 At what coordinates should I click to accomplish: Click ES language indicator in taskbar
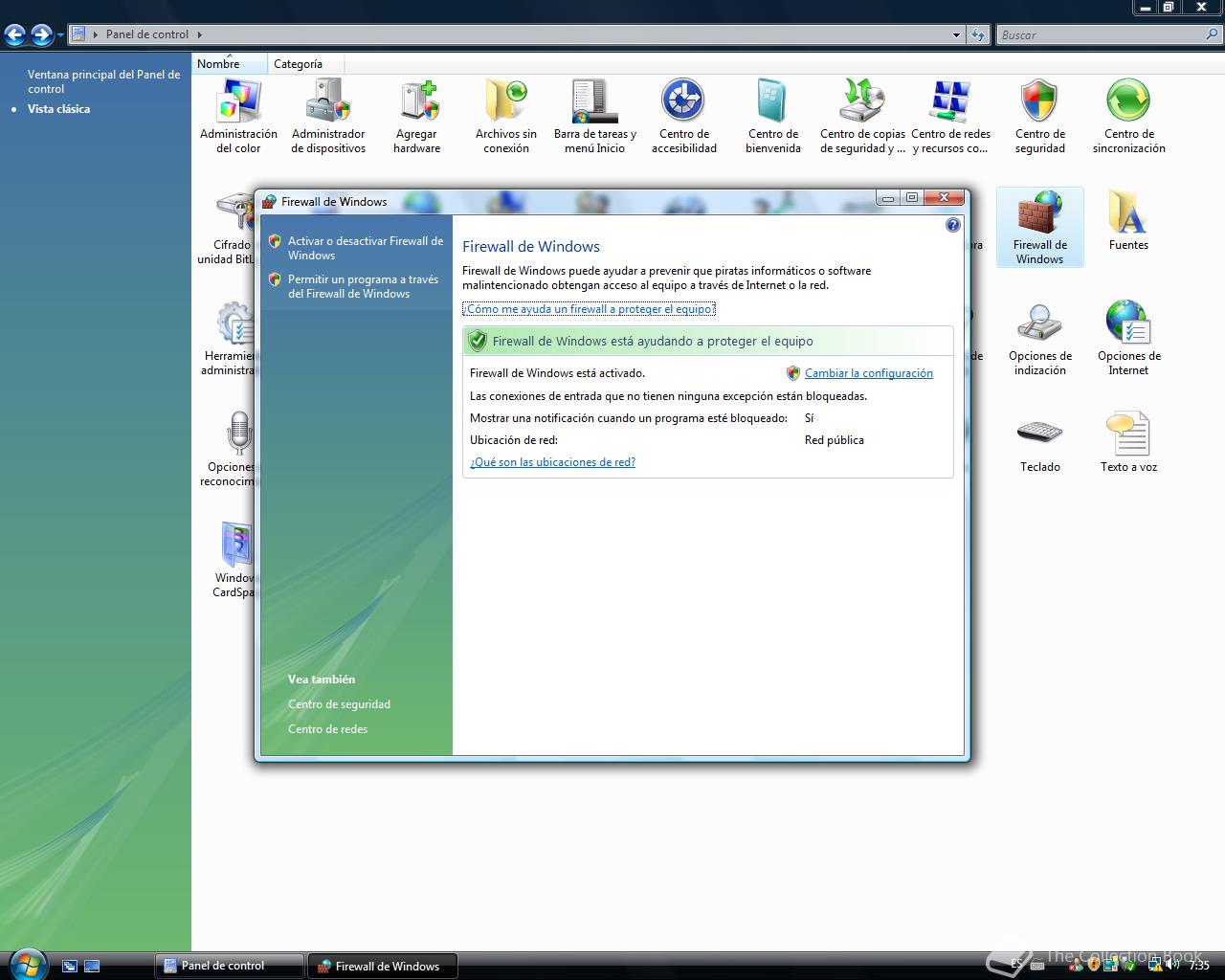(x=1016, y=964)
